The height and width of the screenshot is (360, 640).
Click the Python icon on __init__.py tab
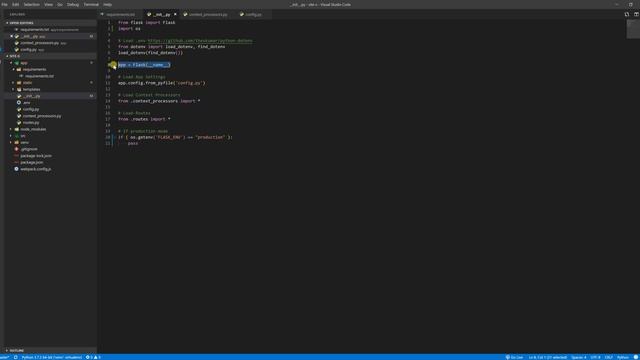pos(149,14)
